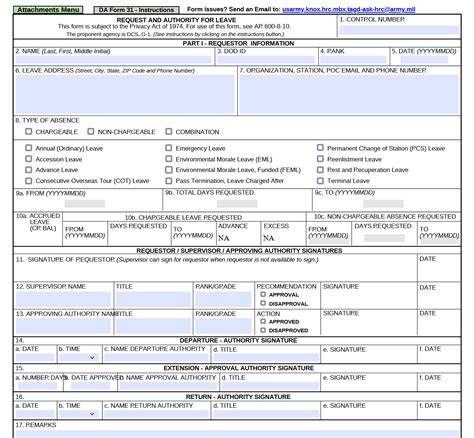Select Advance Leave checkbox

click(x=29, y=170)
